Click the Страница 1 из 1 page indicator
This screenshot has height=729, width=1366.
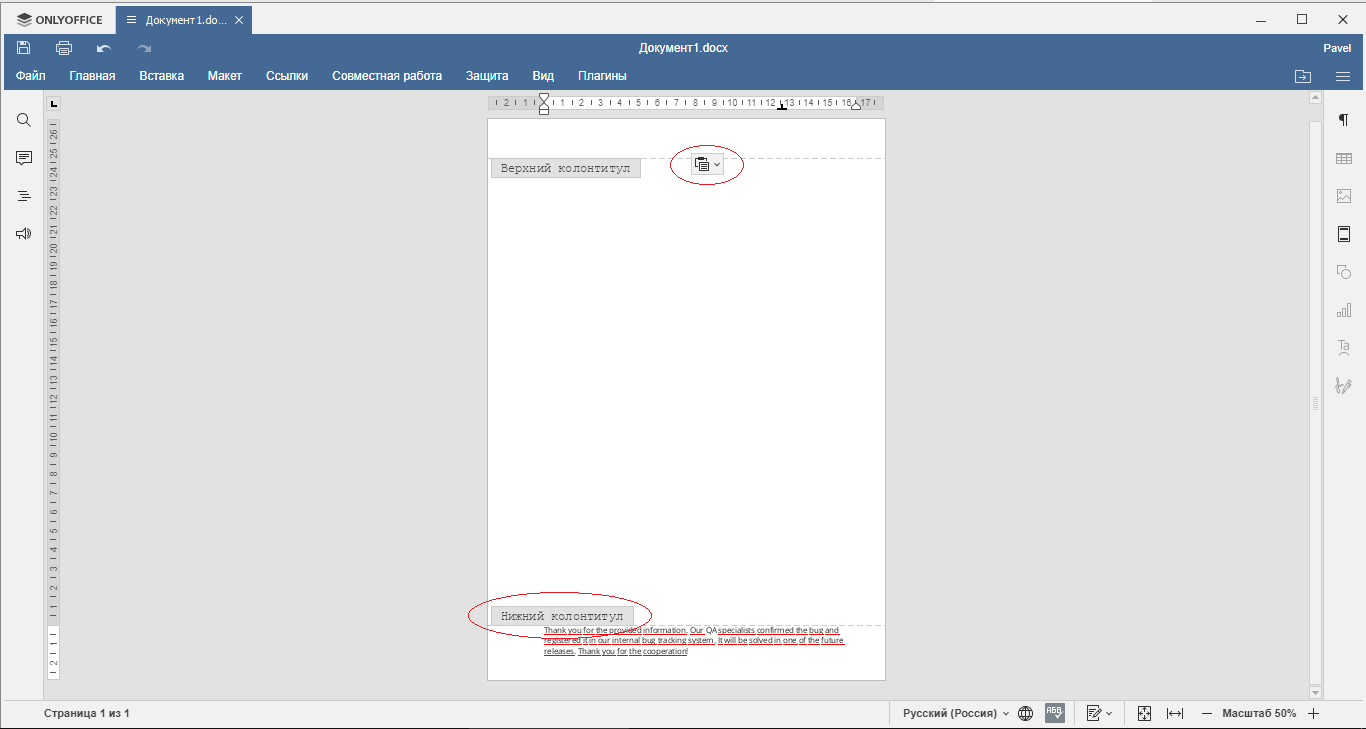[87, 713]
